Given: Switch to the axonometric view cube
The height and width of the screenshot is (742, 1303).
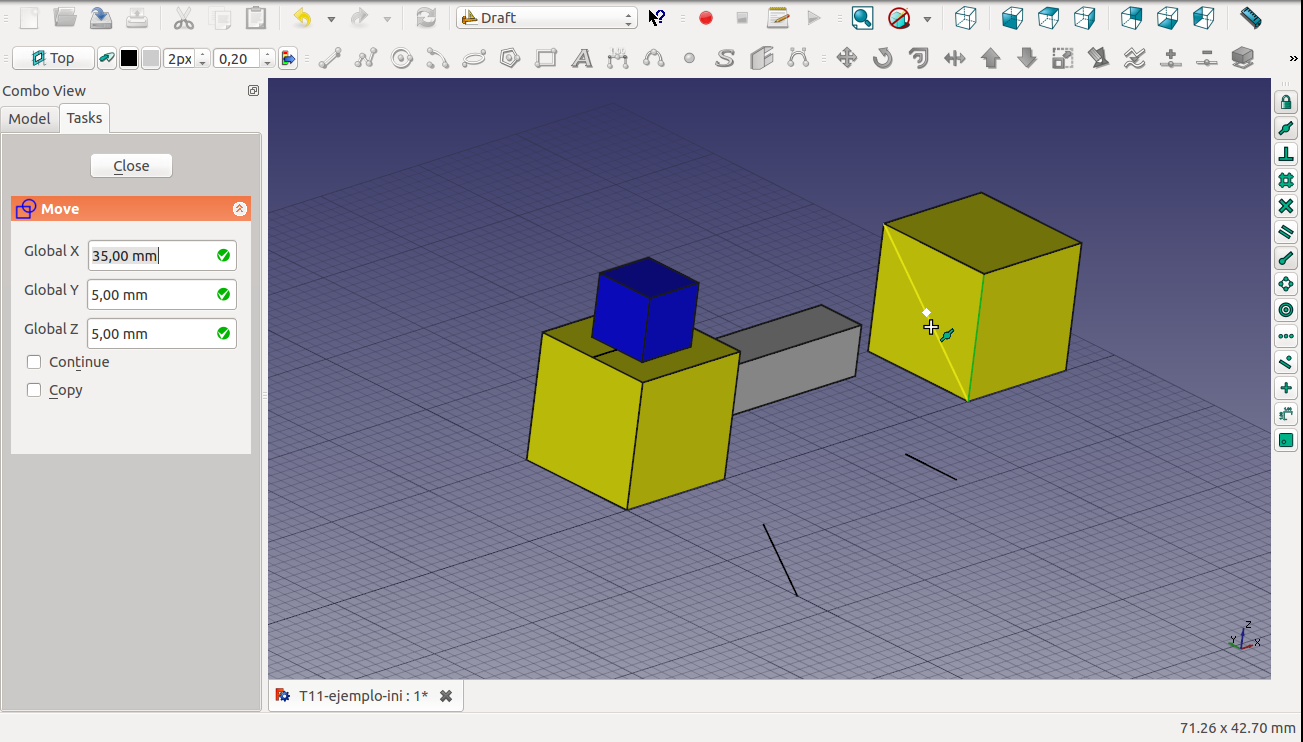Looking at the screenshot, I should click(x=965, y=18).
